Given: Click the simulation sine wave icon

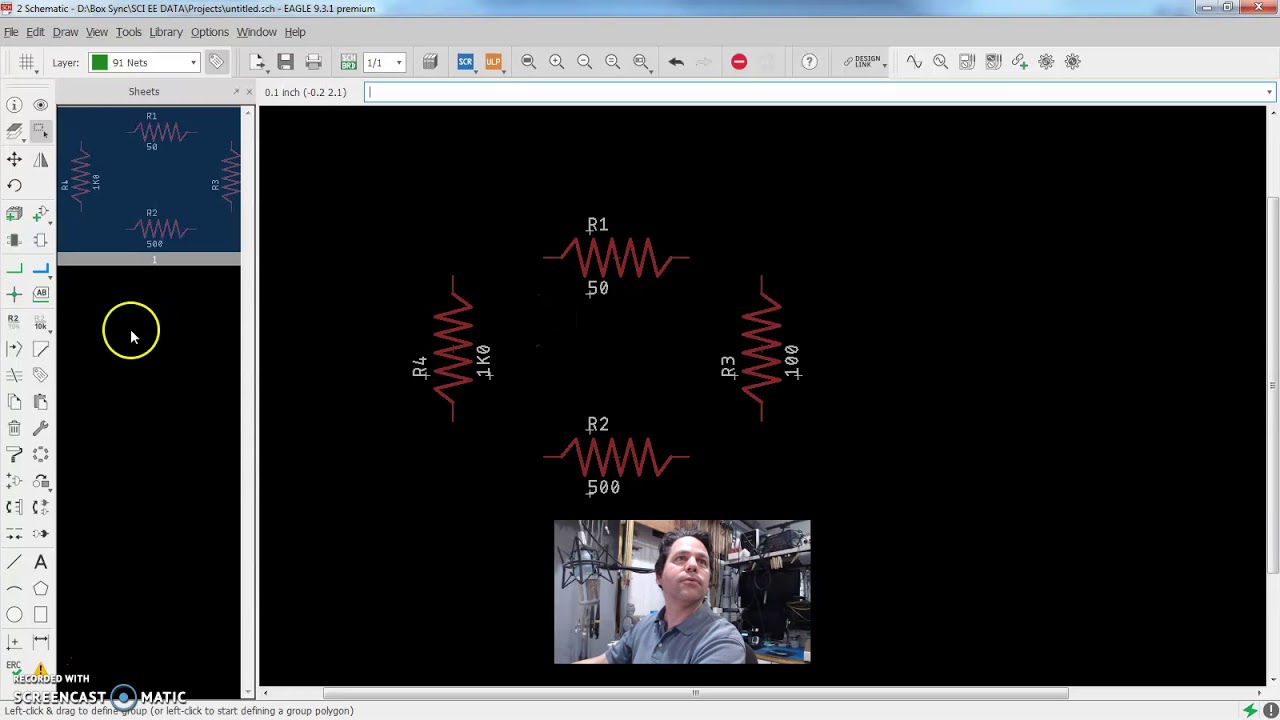Looking at the screenshot, I should [914, 62].
